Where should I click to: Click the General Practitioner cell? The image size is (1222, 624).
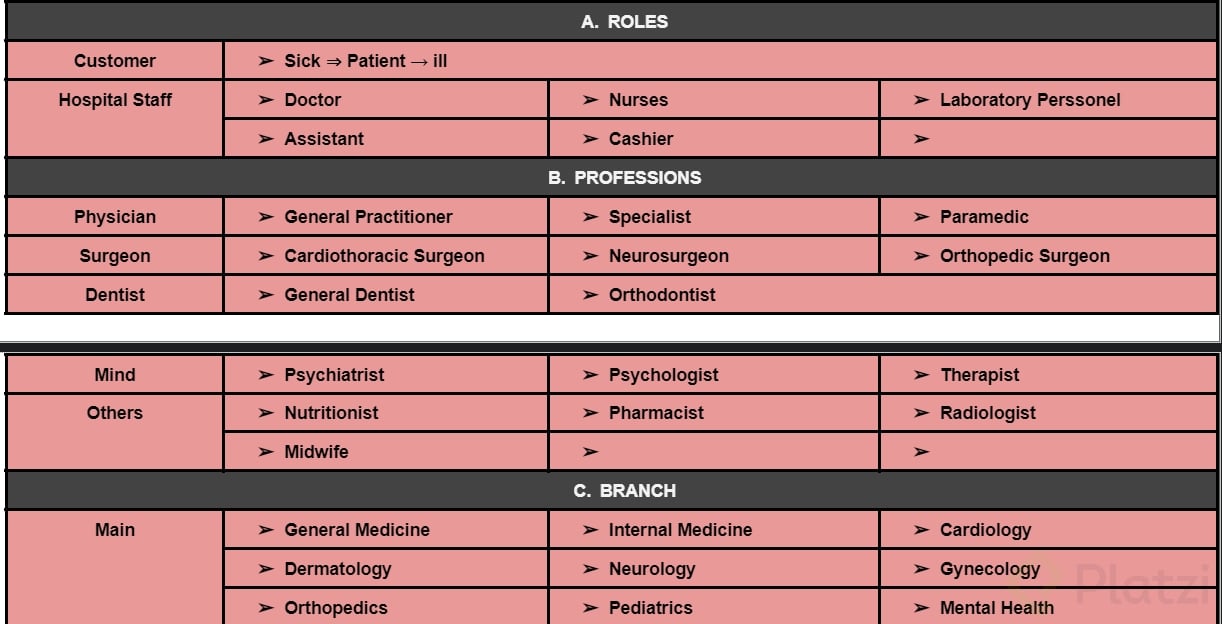click(x=386, y=217)
